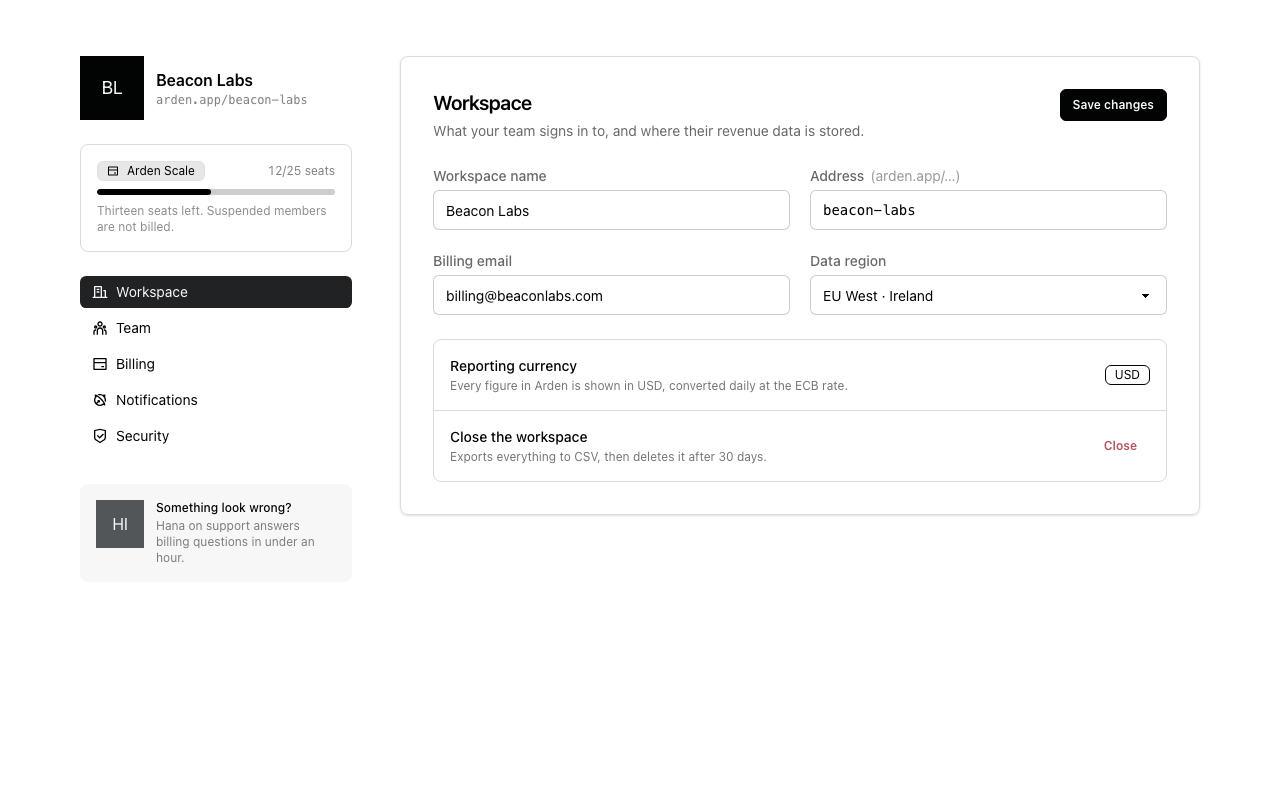Click the ECB rate currency description

click(649, 386)
